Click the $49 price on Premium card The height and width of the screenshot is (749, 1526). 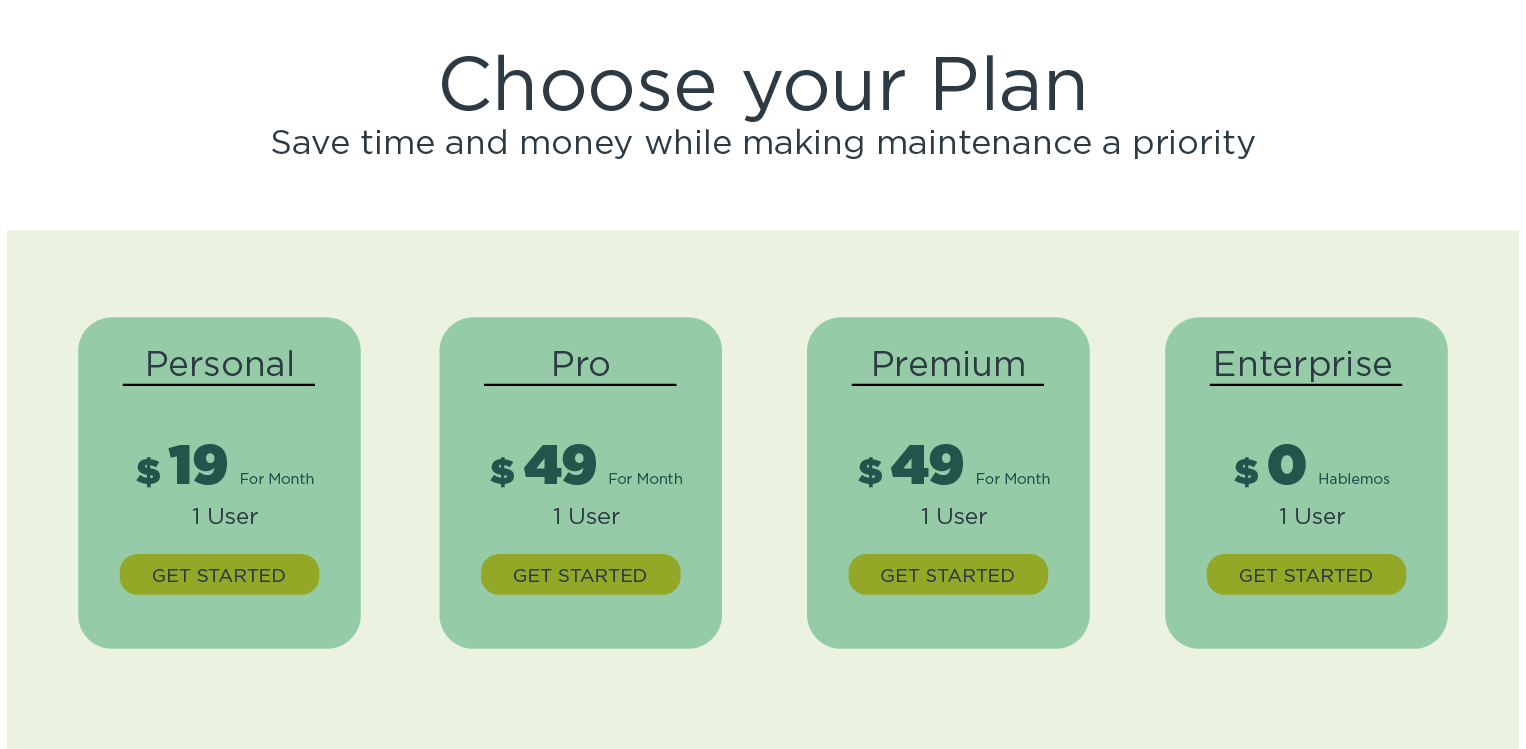point(911,466)
